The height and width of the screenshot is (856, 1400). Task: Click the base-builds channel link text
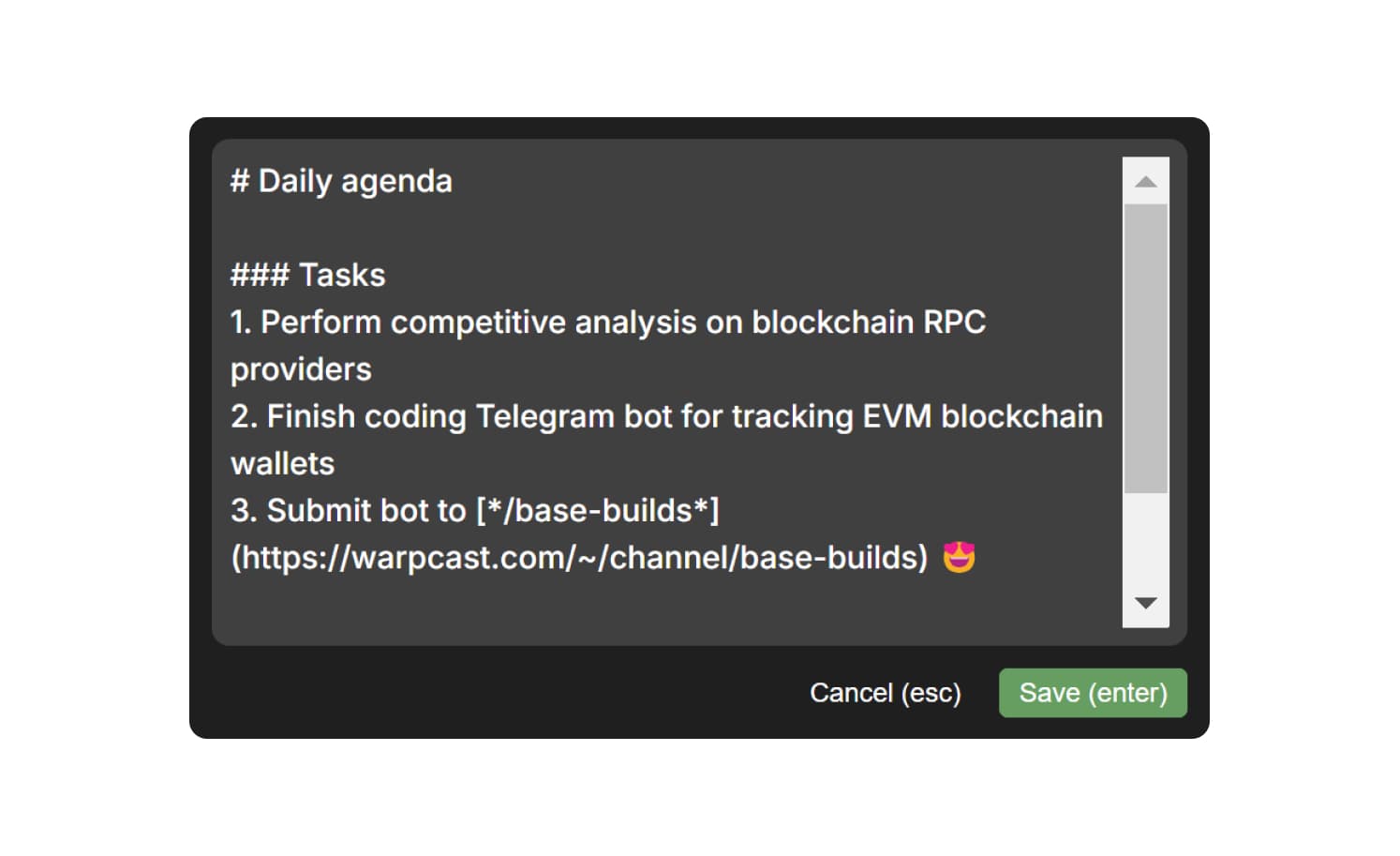click(x=597, y=510)
